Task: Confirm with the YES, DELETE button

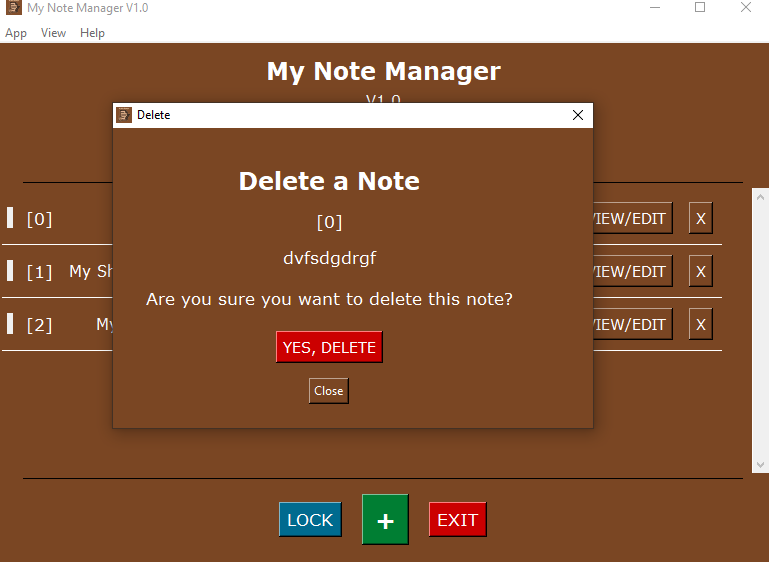Action: pos(329,347)
